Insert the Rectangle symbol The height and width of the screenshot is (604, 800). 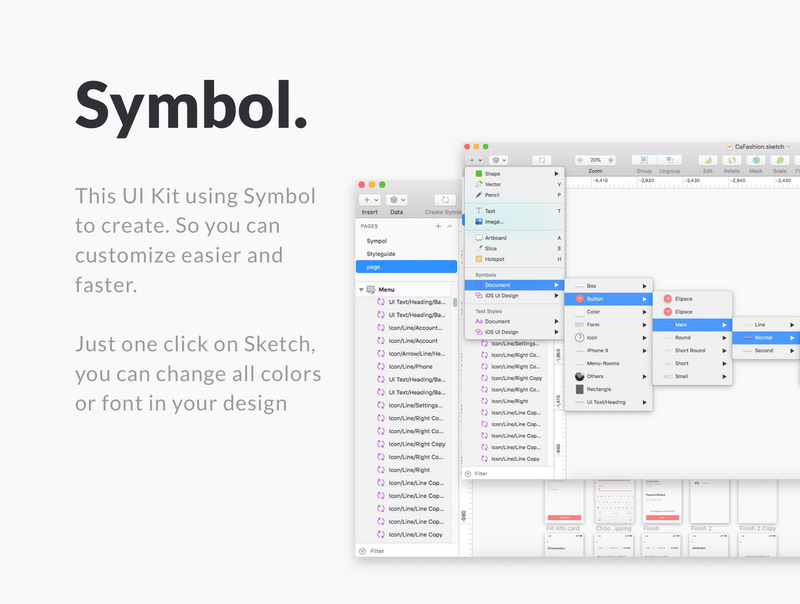608,389
